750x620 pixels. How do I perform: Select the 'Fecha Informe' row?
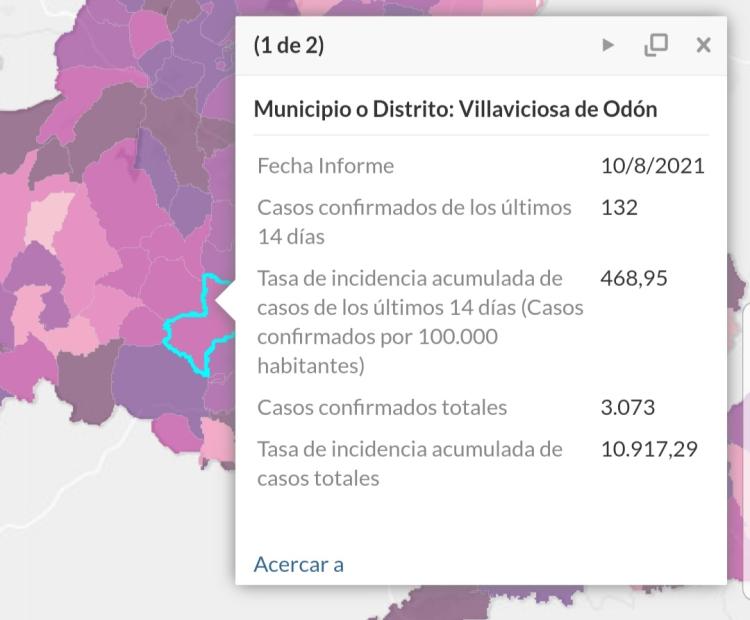click(x=481, y=166)
